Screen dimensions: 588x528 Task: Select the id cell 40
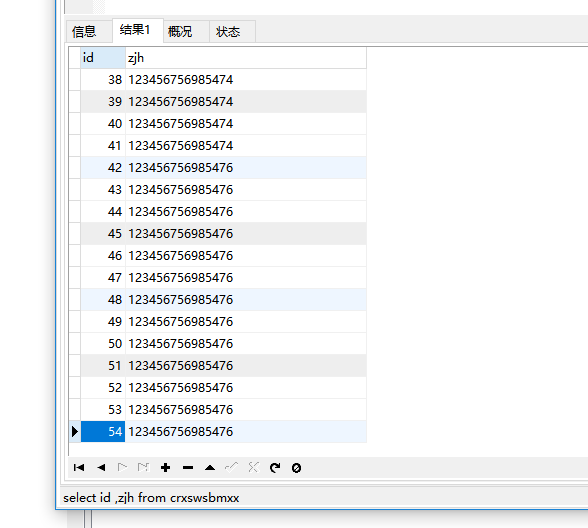(103, 124)
